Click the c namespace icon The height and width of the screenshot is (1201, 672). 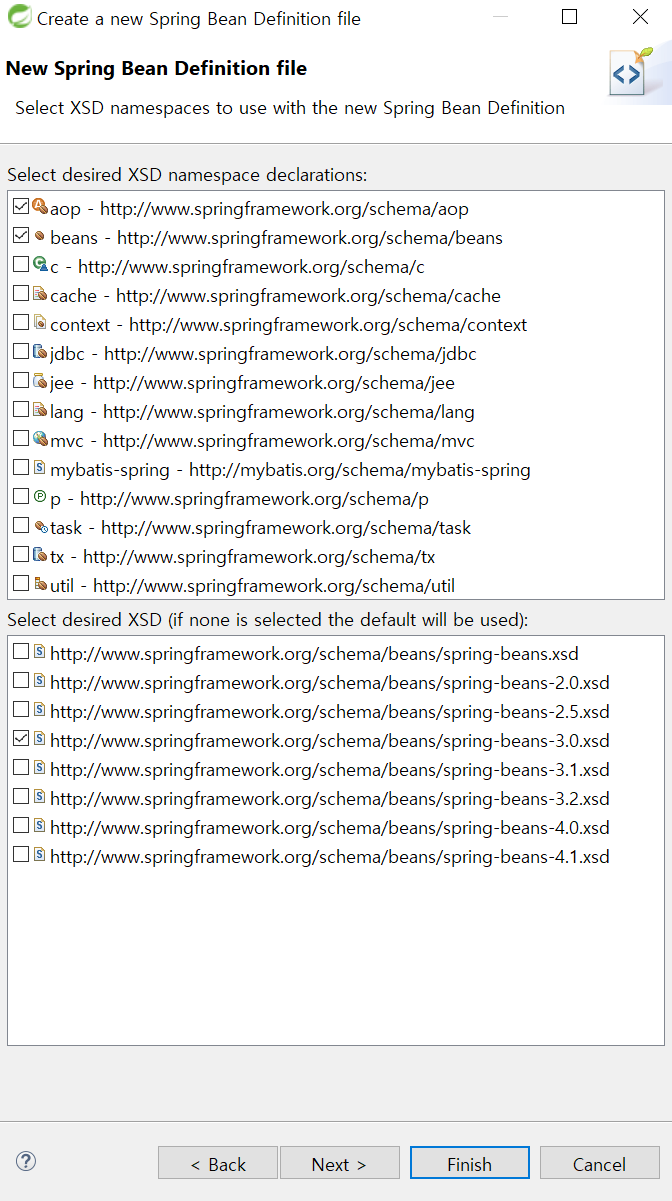click(x=40, y=265)
